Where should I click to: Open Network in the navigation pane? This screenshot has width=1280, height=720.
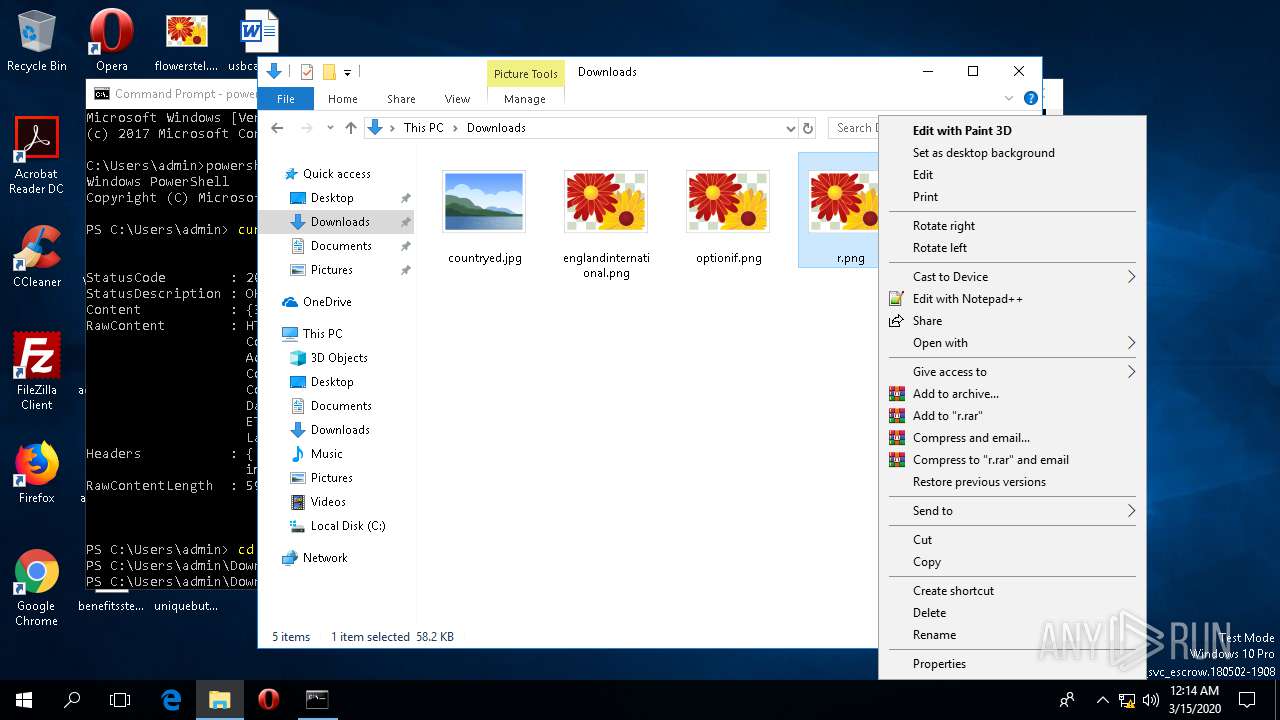point(325,558)
